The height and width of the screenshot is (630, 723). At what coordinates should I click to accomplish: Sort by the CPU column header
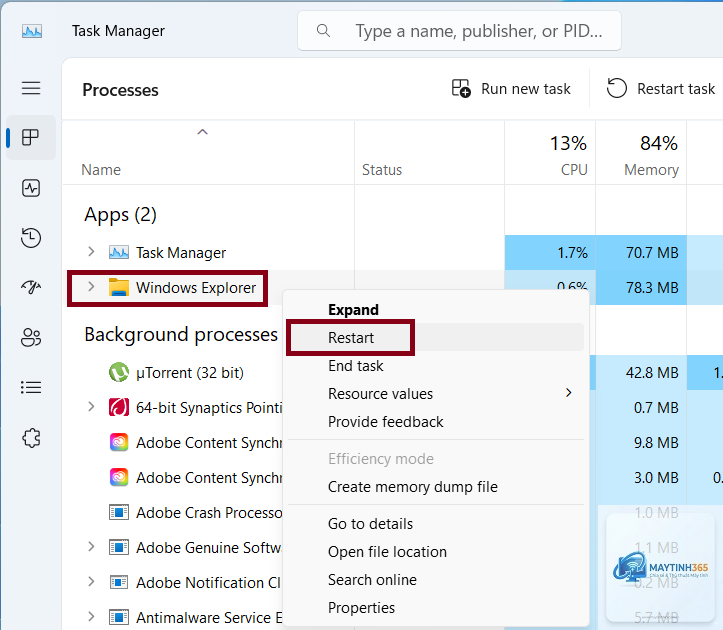coord(550,153)
